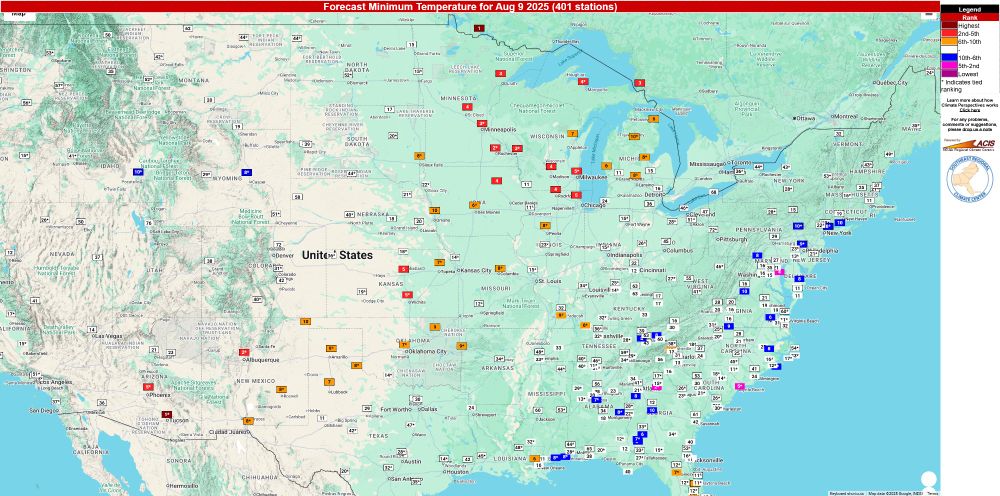The width and height of the screenshot is (1000, 496).
Task: Click the white 37 label in Nevada
Action: click(x=97, y=258)
